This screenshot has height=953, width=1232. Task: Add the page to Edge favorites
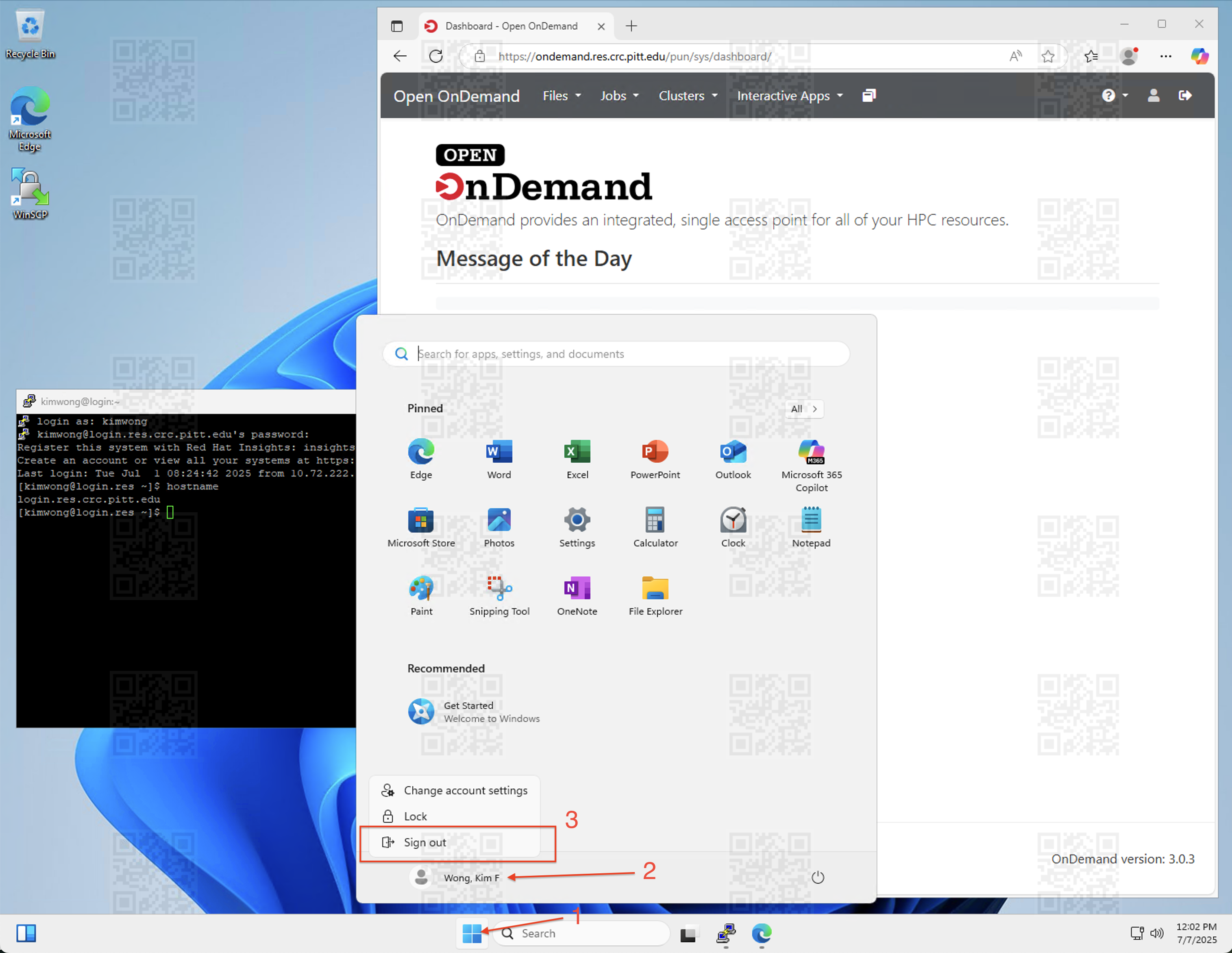point(1047,56)
